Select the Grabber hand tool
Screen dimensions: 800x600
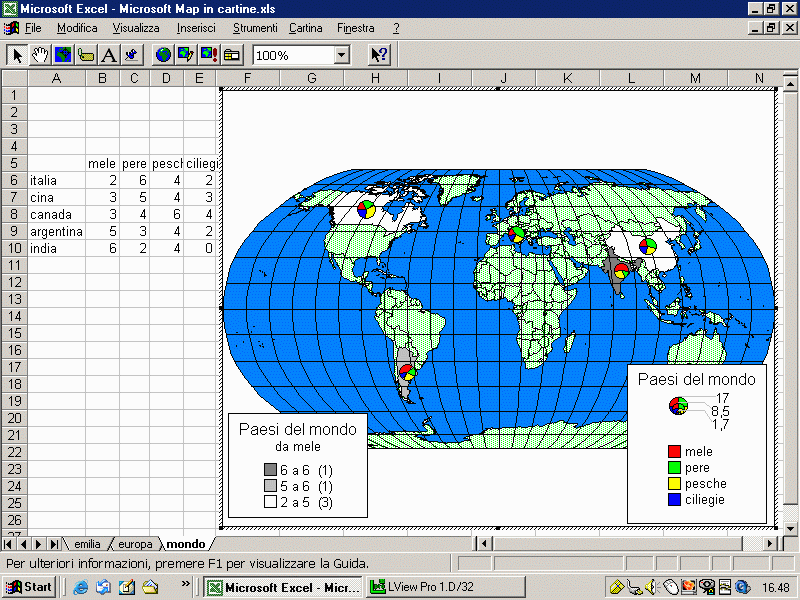[x=40, y=55]
